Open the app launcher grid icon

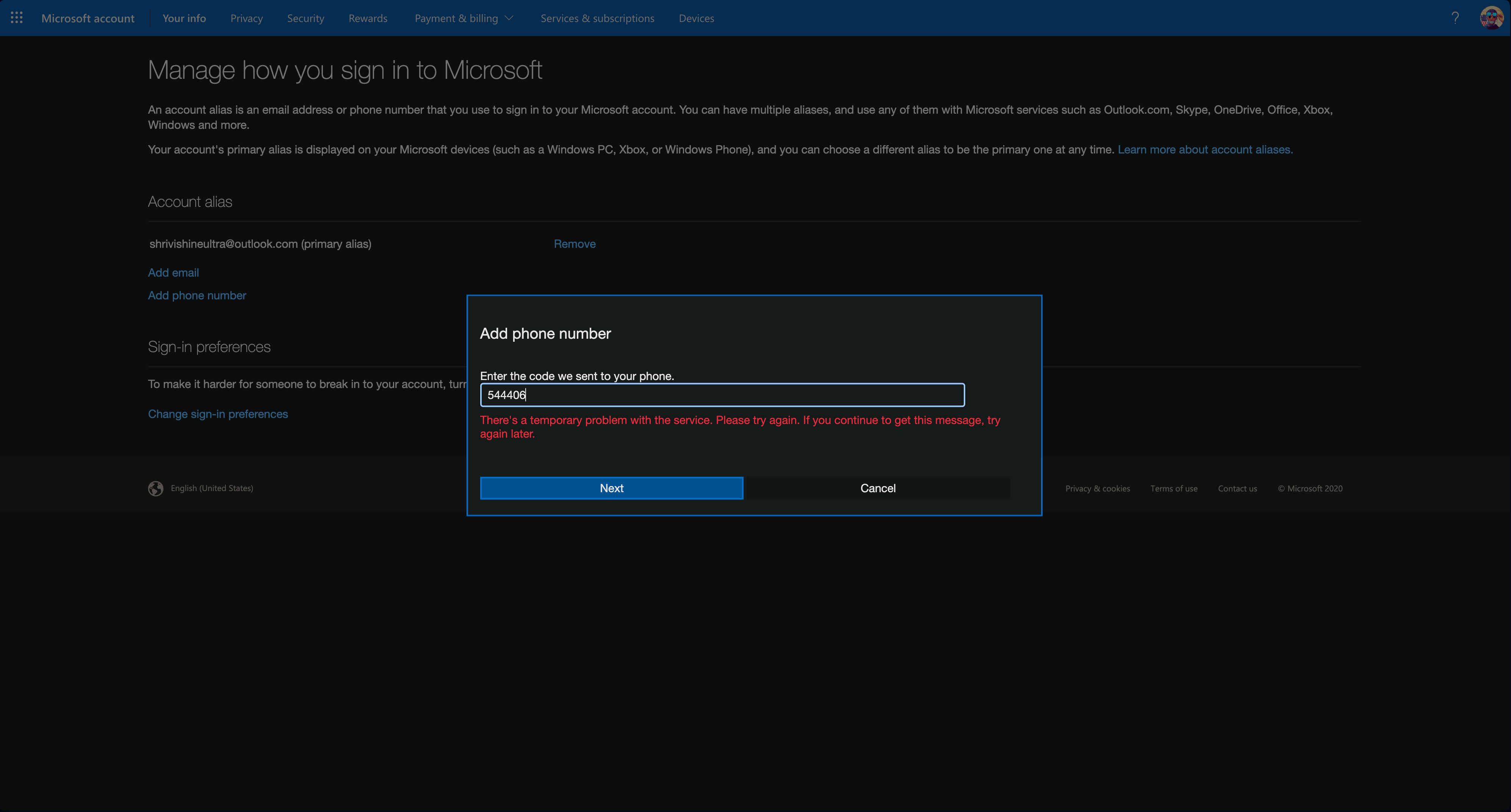pos(16,18)
